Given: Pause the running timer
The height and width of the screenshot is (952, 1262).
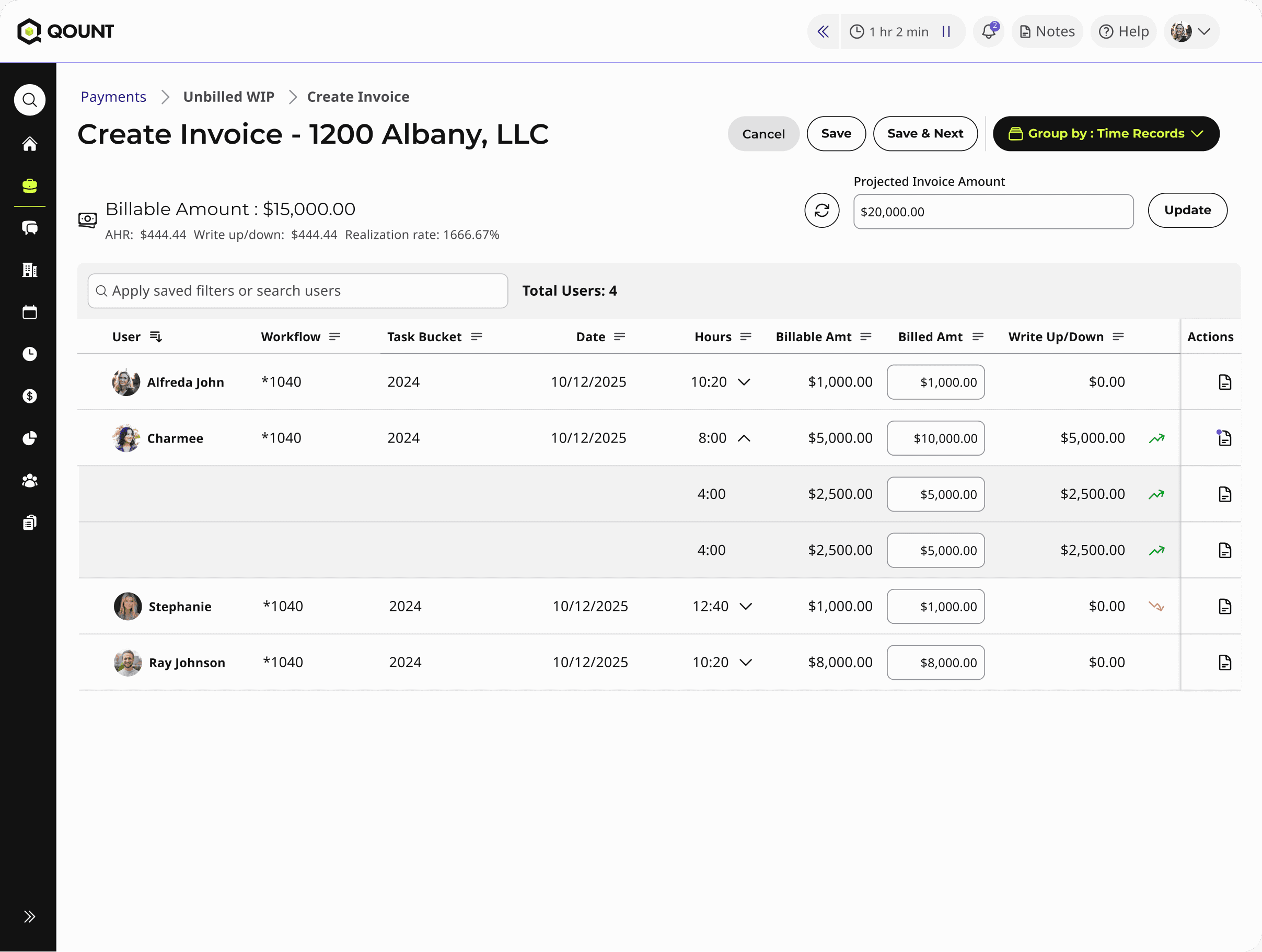Looking at the screenshot, I should pyautogui.click(x=946, y=31).
